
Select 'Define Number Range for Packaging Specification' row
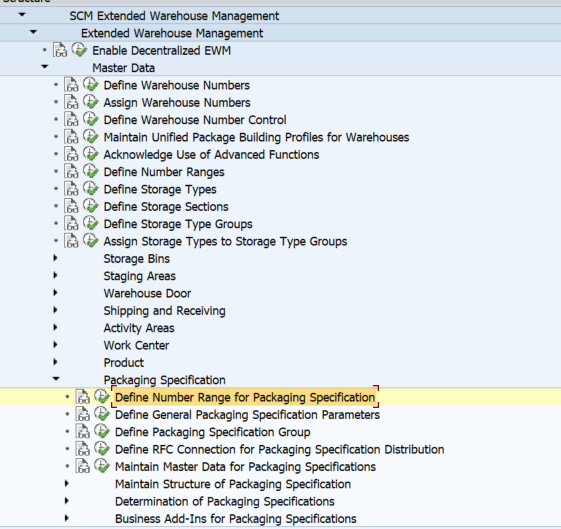tap(280, 397)
